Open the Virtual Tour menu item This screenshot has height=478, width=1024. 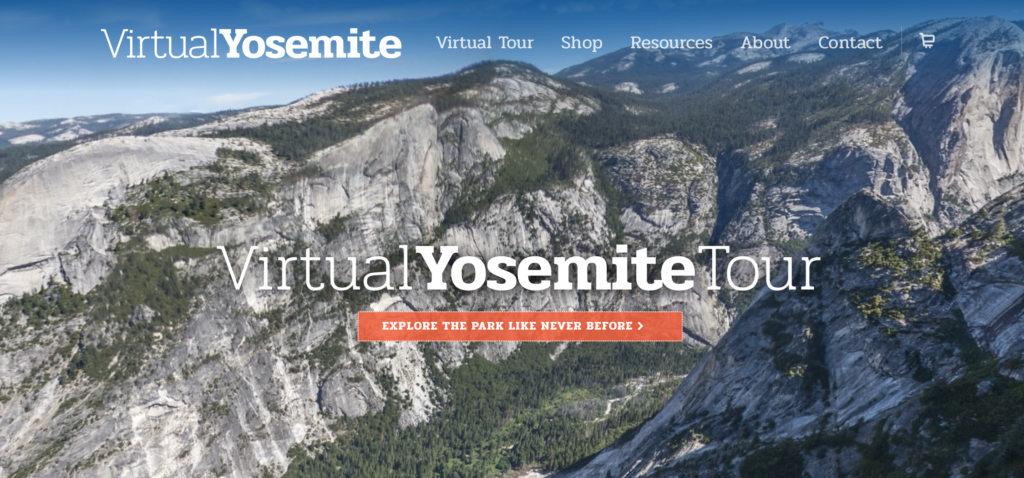click(485, 43)
